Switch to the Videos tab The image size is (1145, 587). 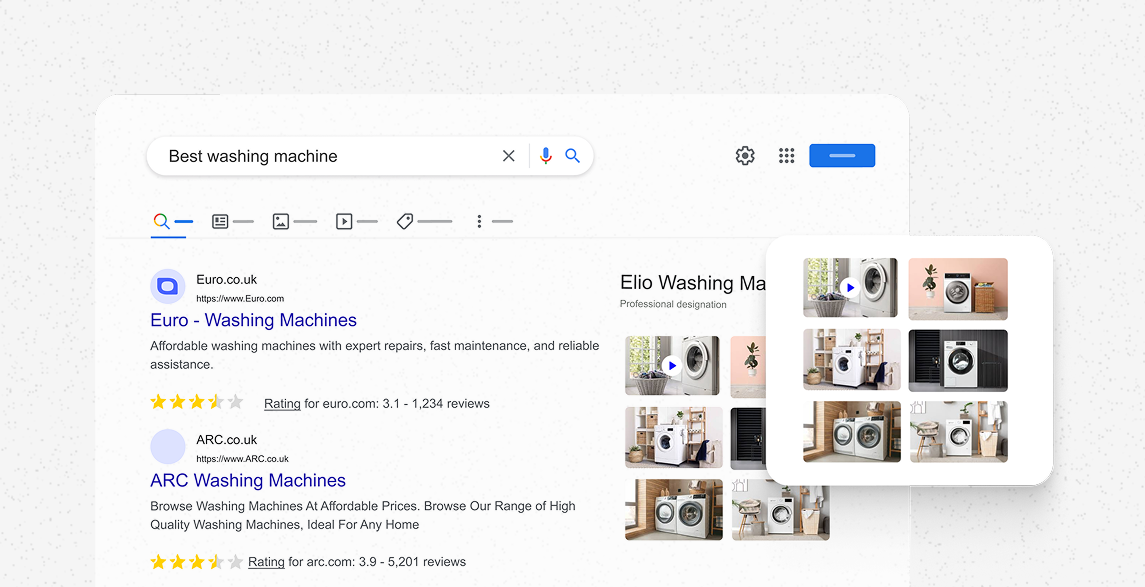[x=356, y=221]
